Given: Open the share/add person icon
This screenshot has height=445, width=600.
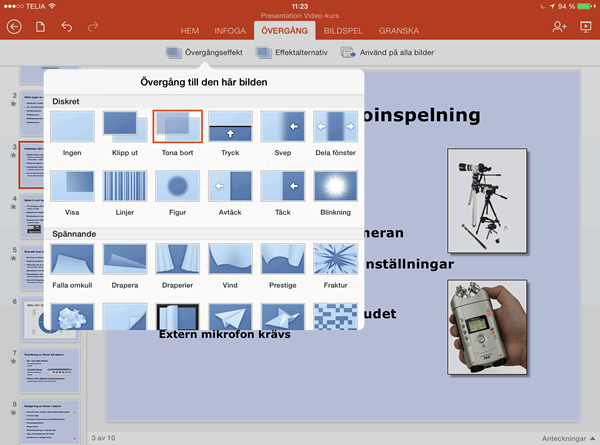Looking at the screenshot, I should (x=559, y=28).
